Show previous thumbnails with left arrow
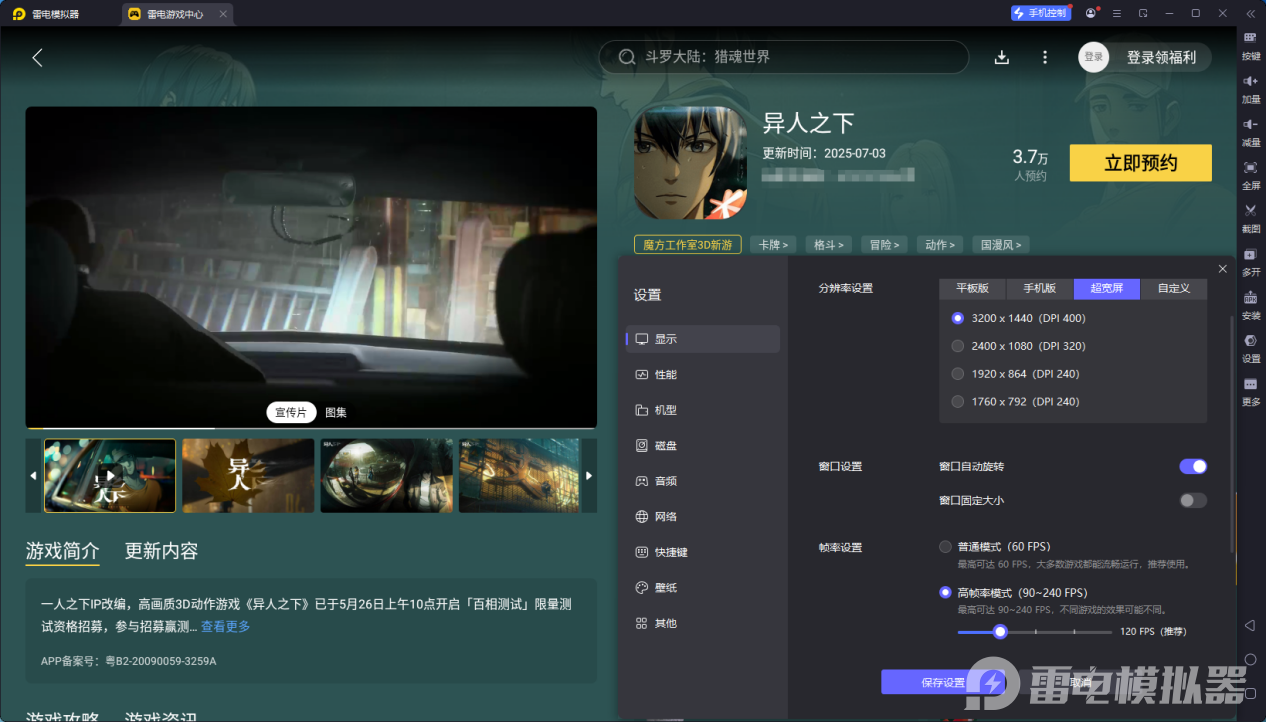The image size is (1266, 722). 33,476
